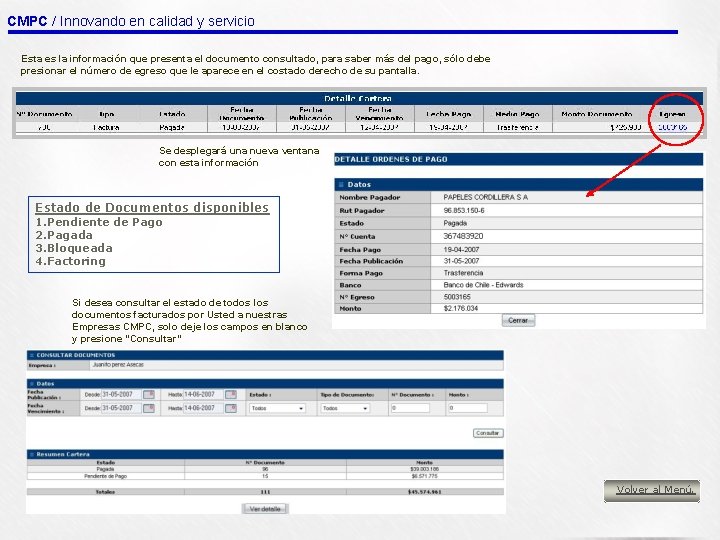Click the Cerrar button in payment detail
Viewport: 720px width, 540px height.
point(518,321)
